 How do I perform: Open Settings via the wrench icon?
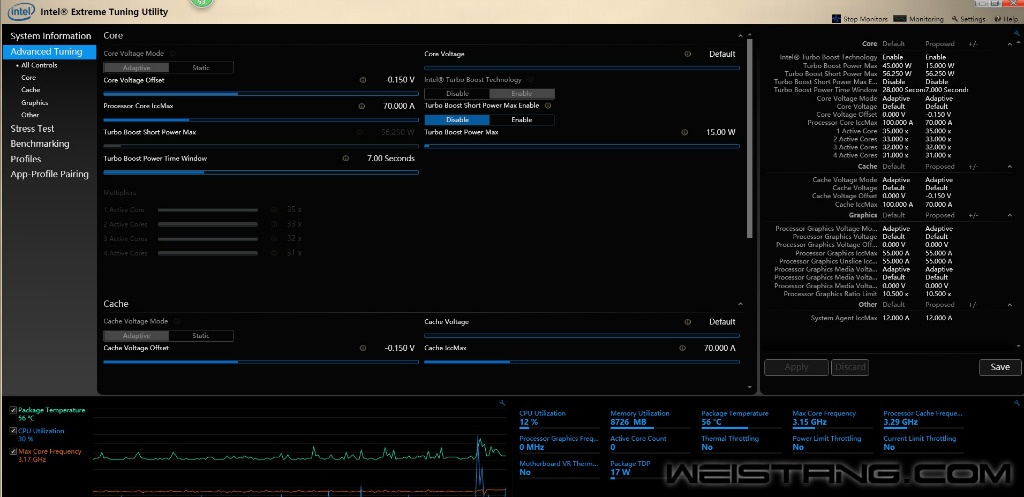click(x=955, y=19)
